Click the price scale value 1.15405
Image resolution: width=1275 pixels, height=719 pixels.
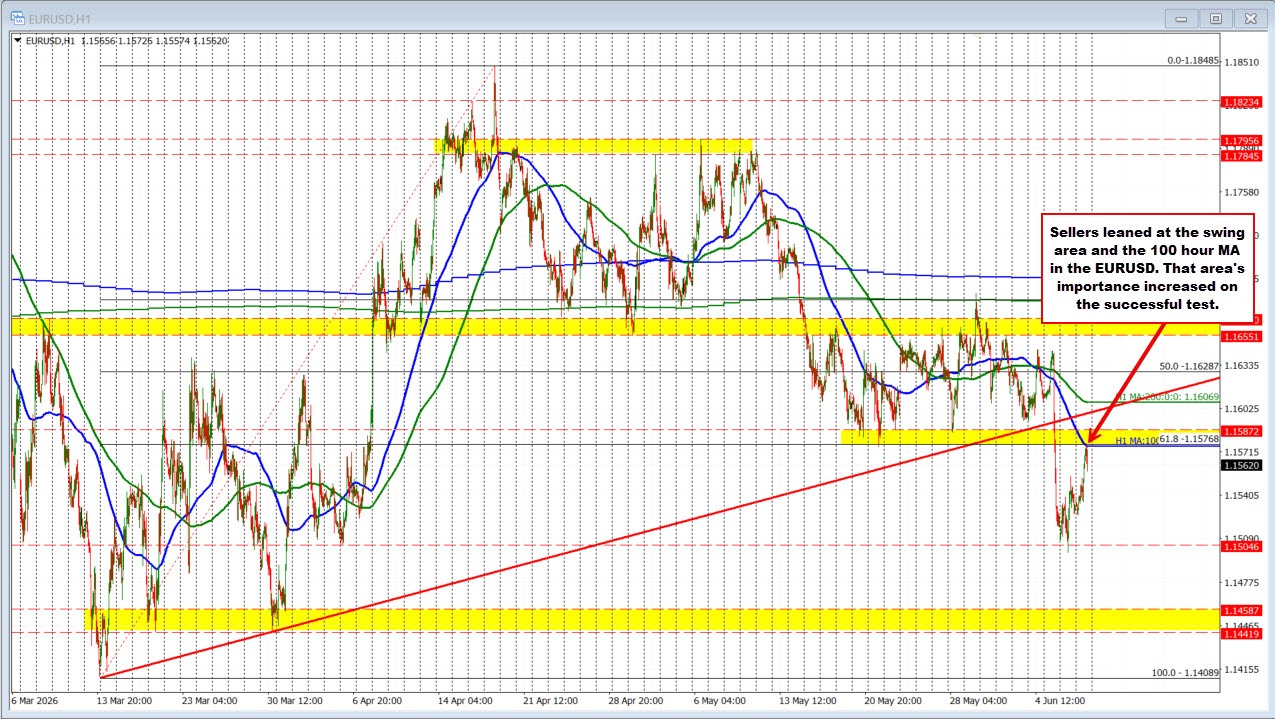pos(1243,495)
